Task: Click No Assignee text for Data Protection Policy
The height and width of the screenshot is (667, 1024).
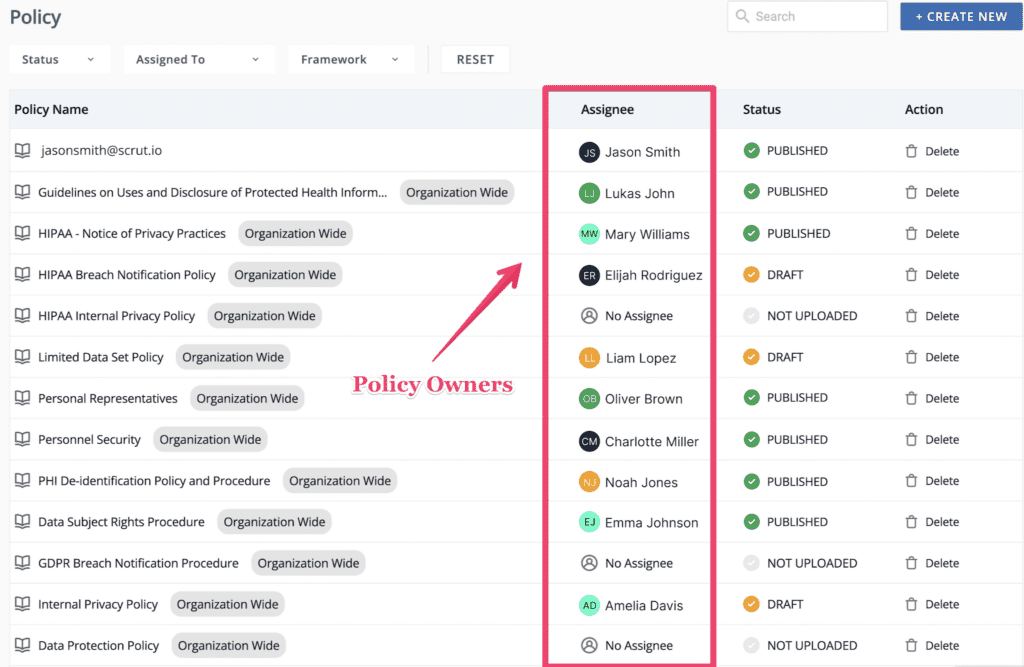Action: pyautogui.click(x=639, y=645)
